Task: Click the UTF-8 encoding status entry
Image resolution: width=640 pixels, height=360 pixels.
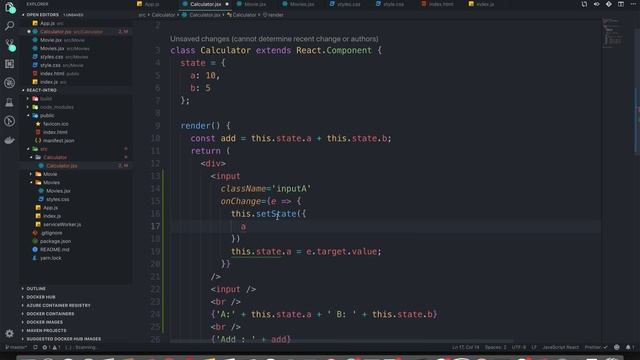Action: [x=518, y=347]
